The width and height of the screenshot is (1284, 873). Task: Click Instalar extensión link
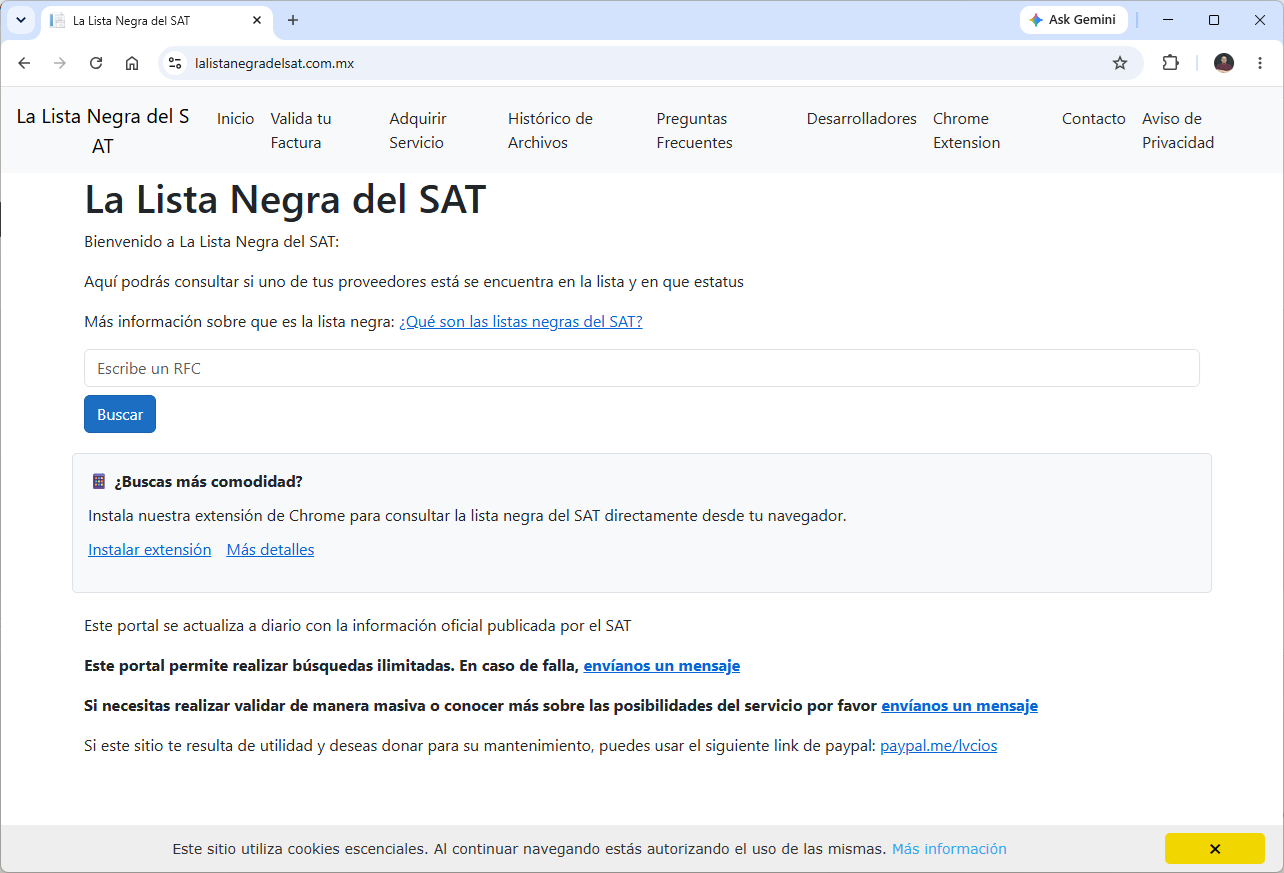(149, 549)
